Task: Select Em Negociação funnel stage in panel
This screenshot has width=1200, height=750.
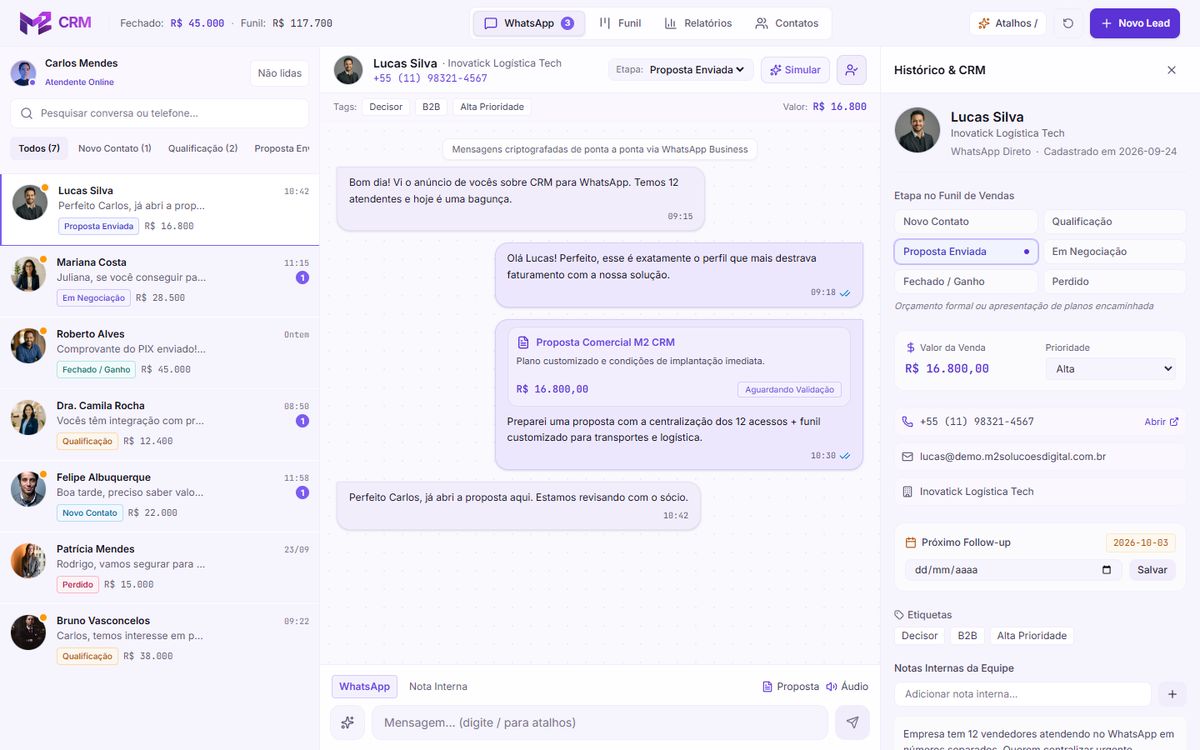Action: point(1114,251)
